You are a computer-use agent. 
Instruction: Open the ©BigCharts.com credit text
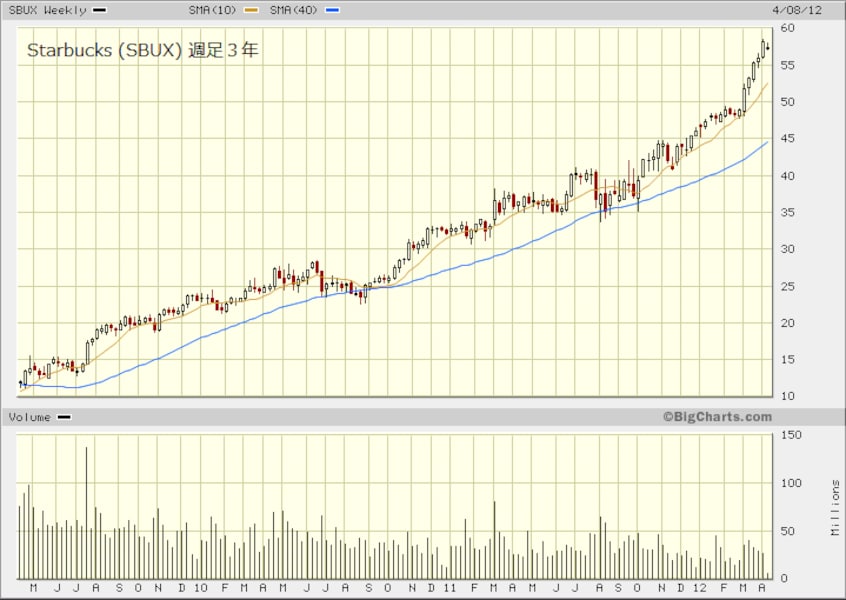coord(718,417)
